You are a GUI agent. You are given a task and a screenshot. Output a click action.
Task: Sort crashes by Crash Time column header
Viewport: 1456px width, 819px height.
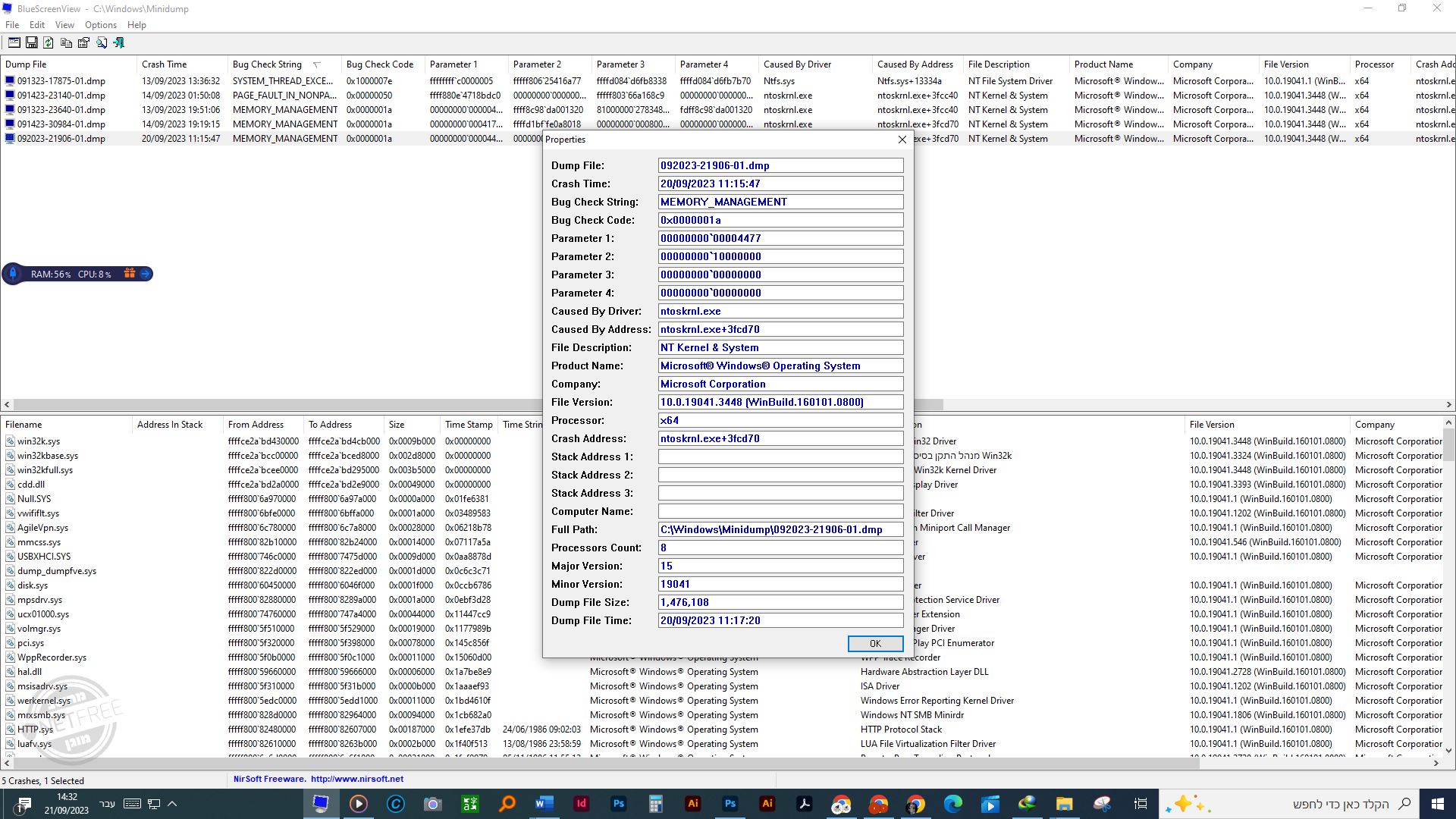pos(182,64)
